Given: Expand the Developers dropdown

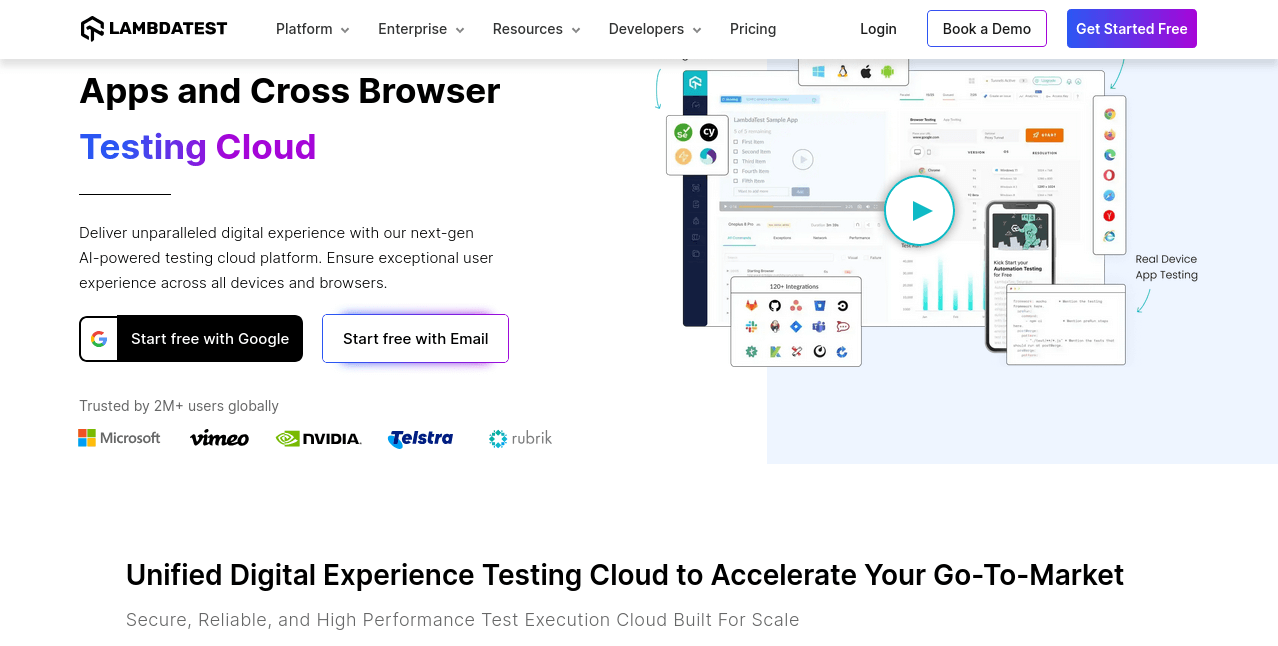Looking at the screenshot, I should click(x=654, y=29).
